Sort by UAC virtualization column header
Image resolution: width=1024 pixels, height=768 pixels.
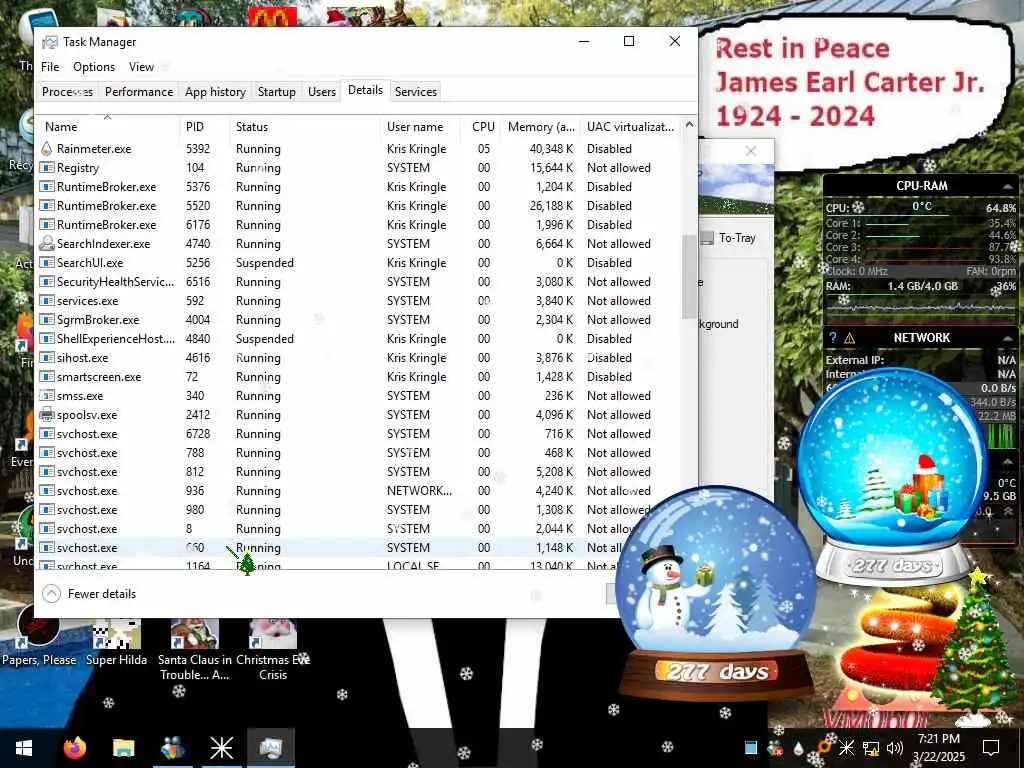(x=631, y=127)
